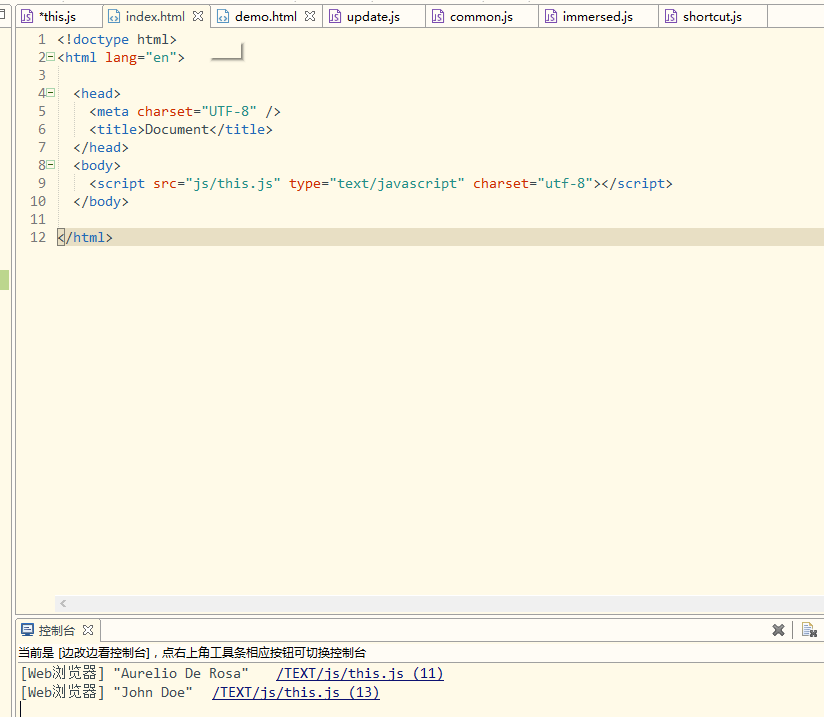This screenshot has height=717, width=824.
Task: Click the word Document in the title tag
Action: 177,129
